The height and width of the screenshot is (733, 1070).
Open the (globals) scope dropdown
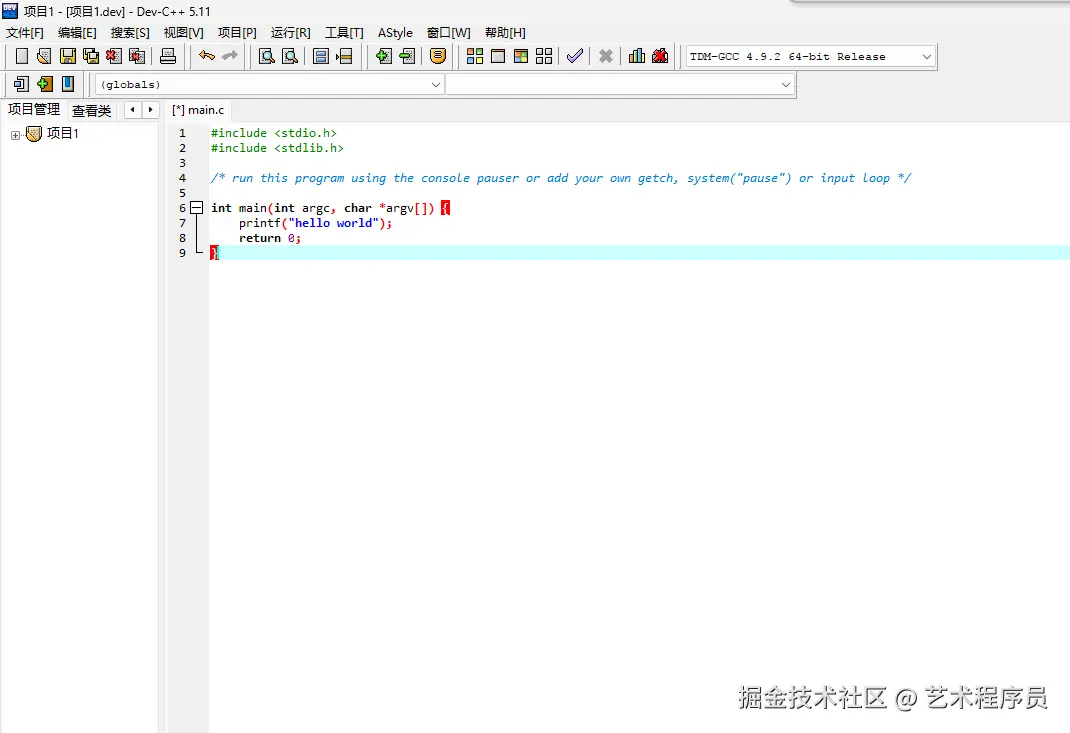tap(270, 85)
